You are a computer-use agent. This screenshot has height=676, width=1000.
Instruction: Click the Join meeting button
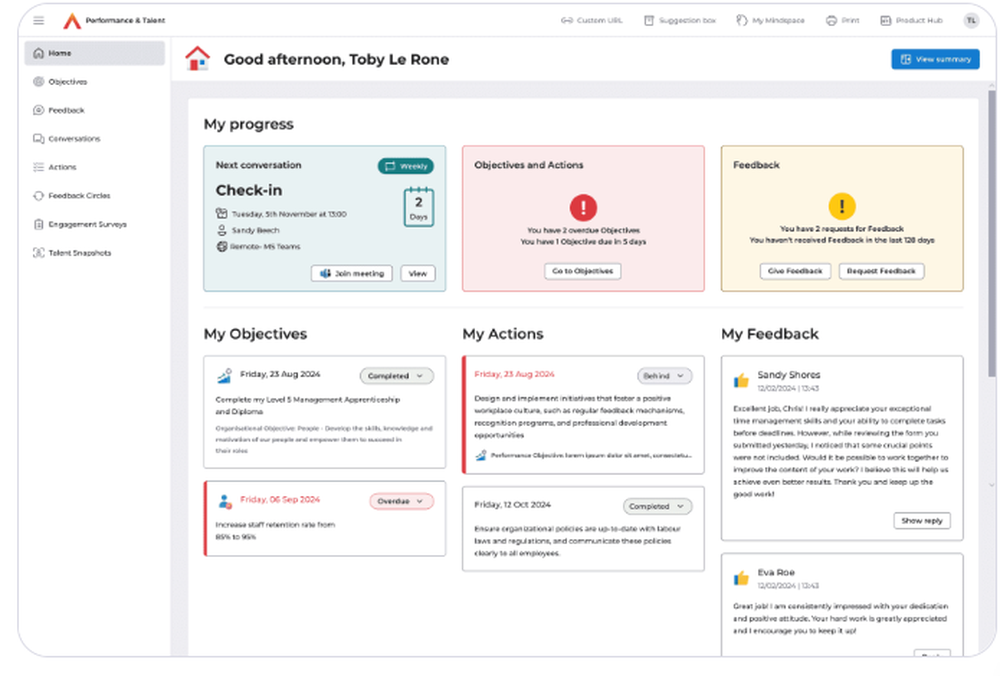pyautogui.click(x=351, y=272)
